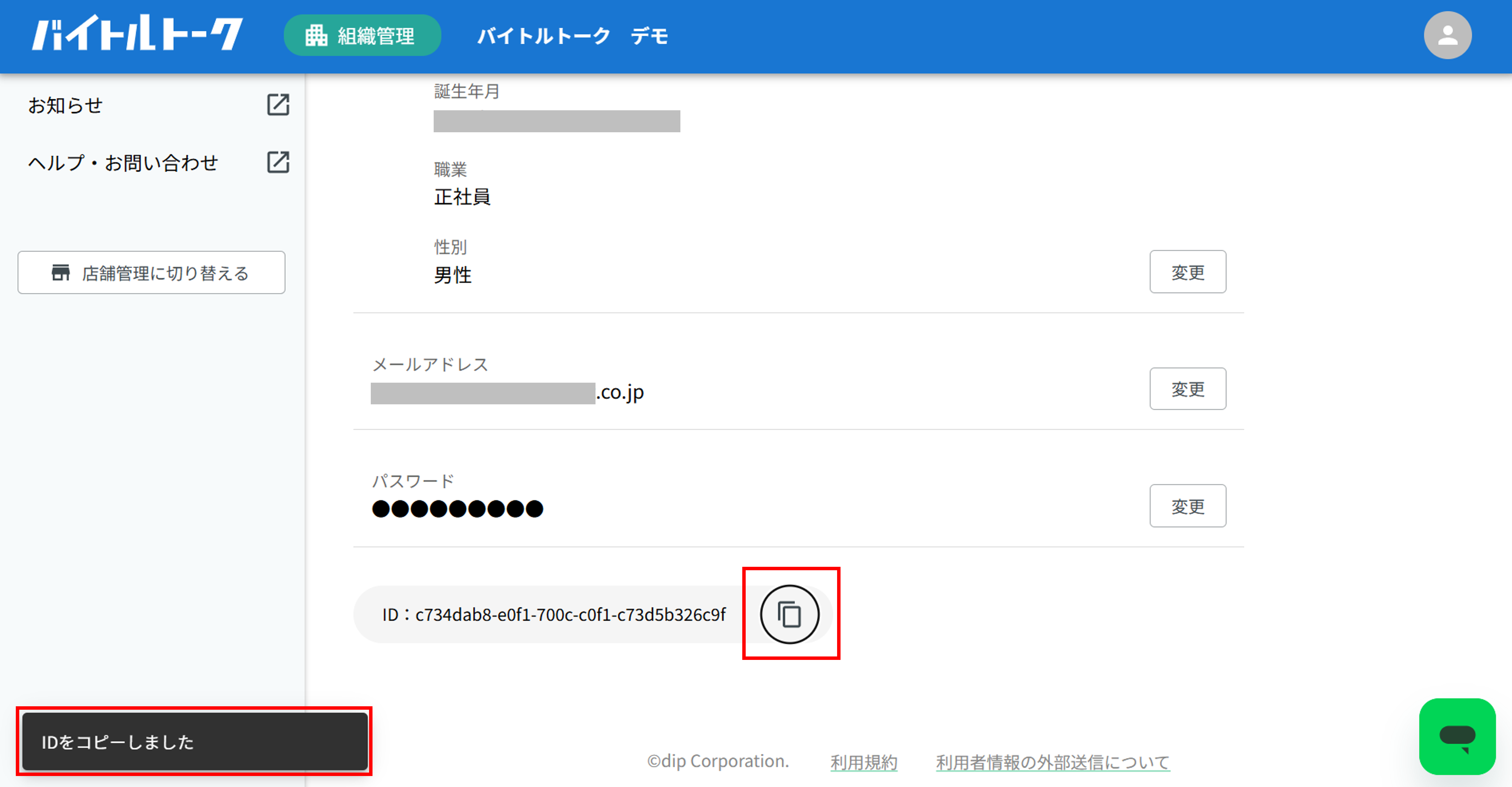
Task: Click the 誕生年月 label
Action: [467, 91]
